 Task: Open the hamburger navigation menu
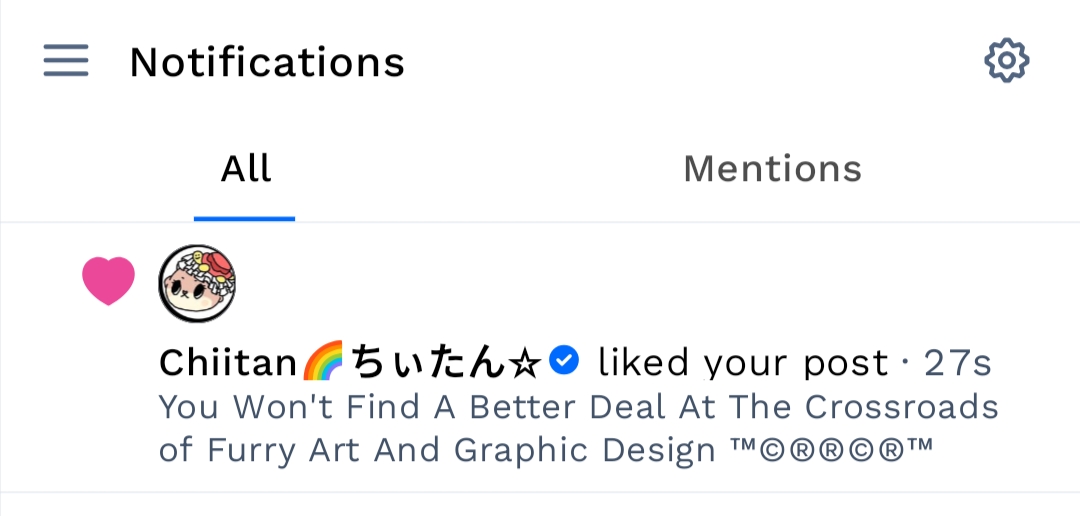click(66, 61)
